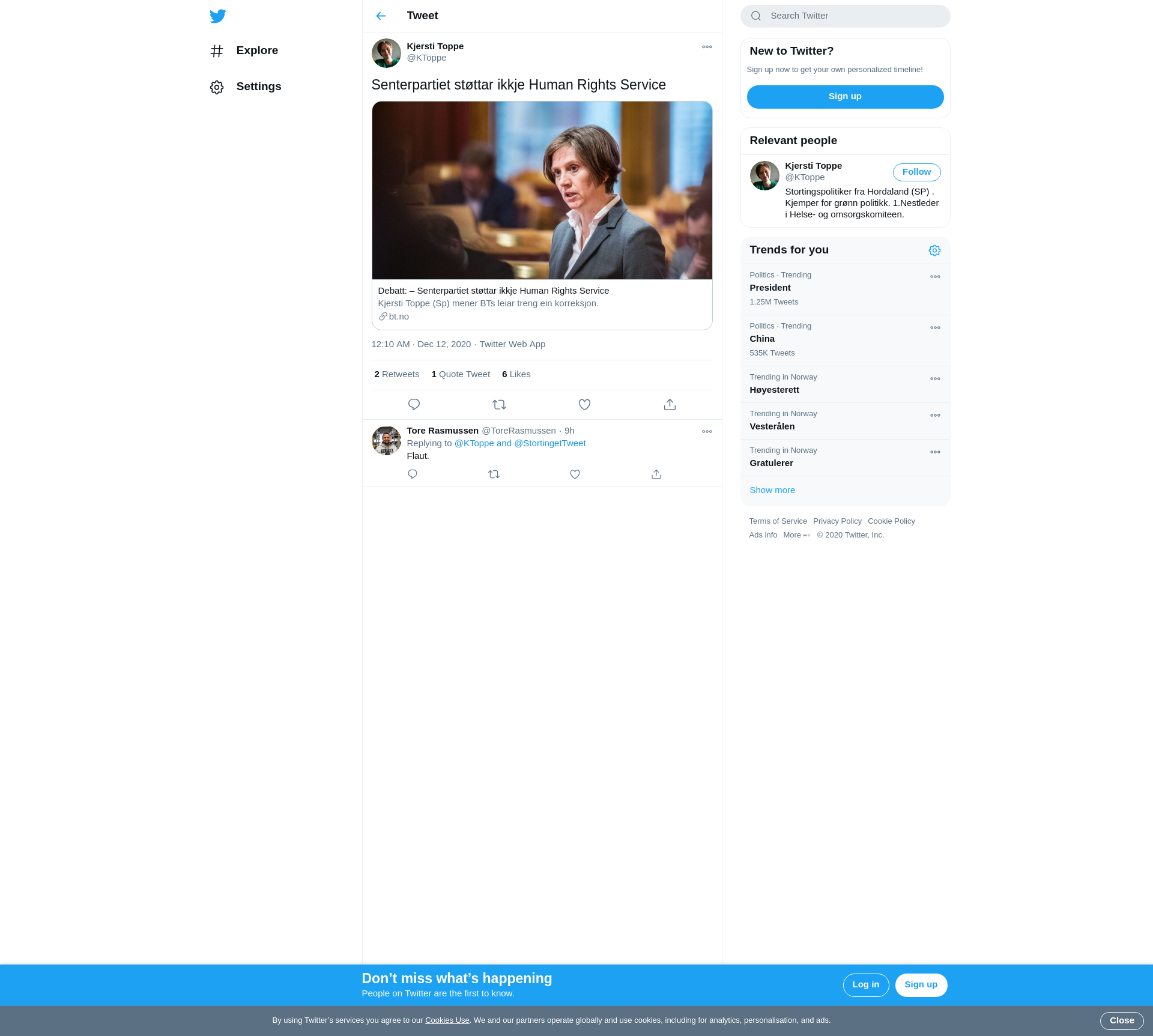This screenshot has height=1036, width=1153.
Task: Open Trends settings gear icon
Action: 934,250
